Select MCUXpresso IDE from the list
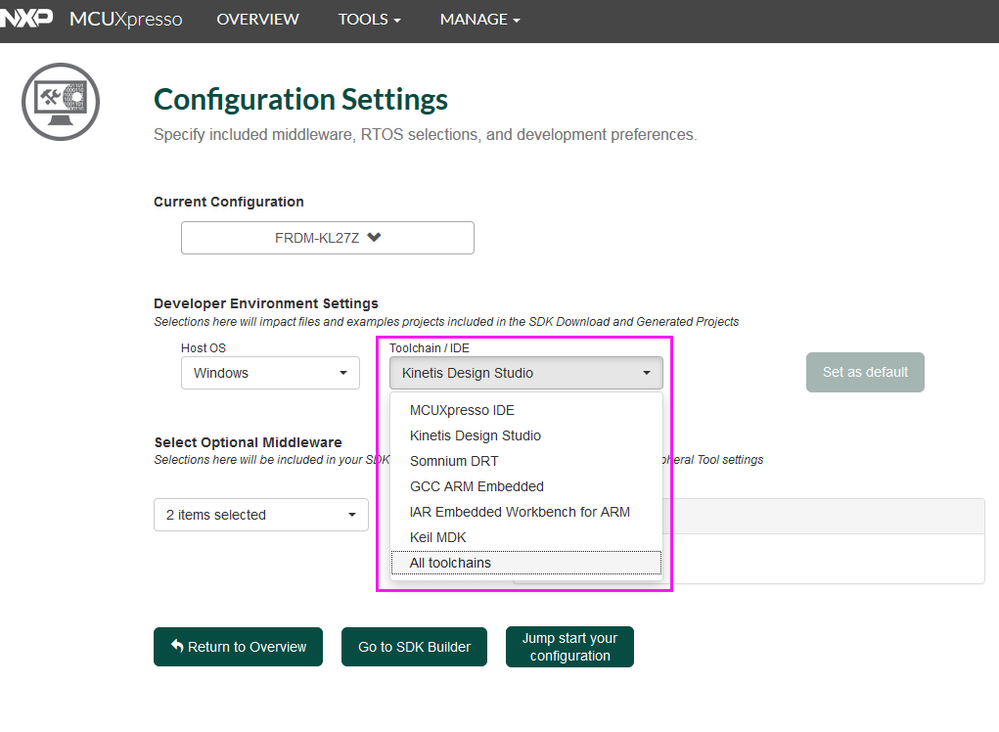999x732 pixels. point(526,410)
